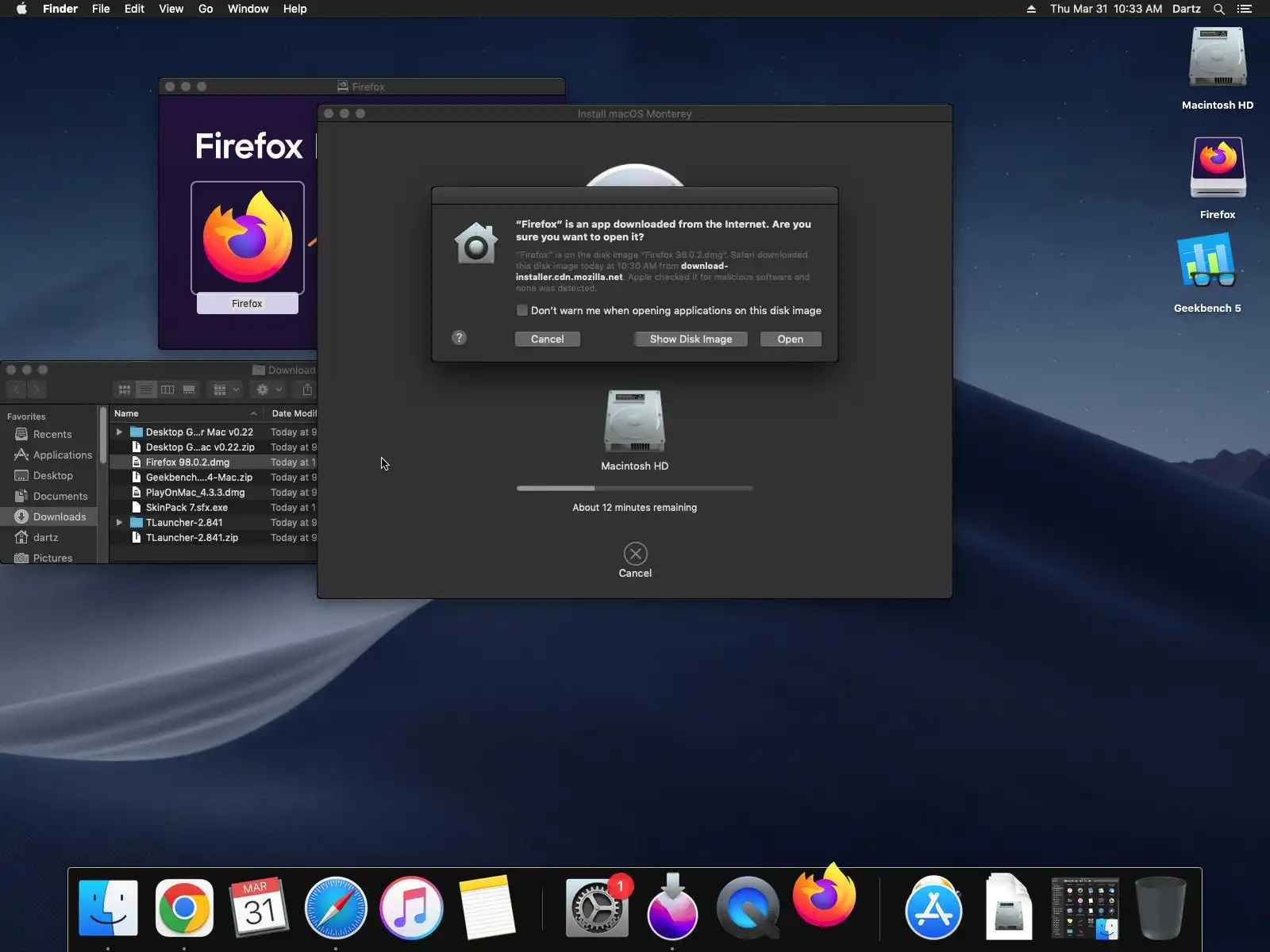The image size is (1270, 952).
Task: Launch Safari from the Dock
Action: click(x=336, y=908)
